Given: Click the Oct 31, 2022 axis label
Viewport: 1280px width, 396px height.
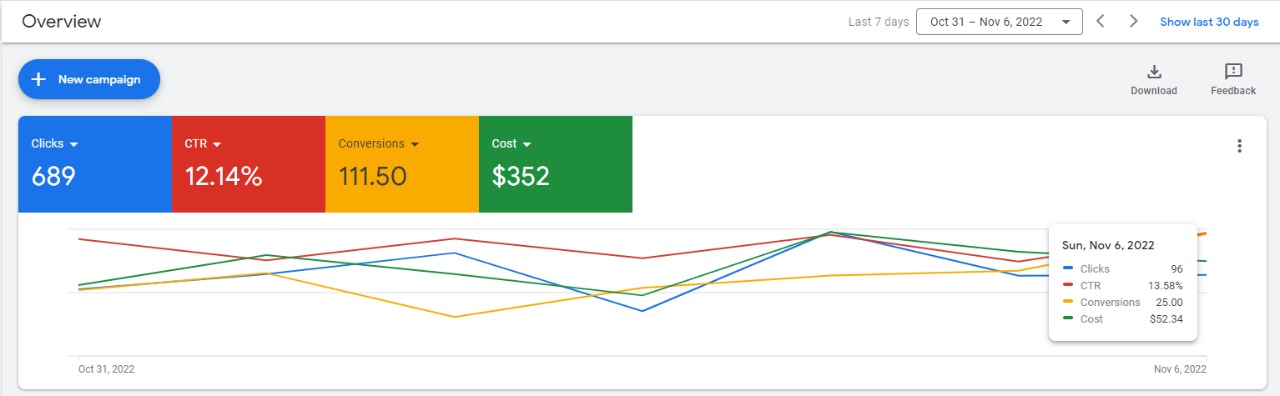Looking at the screenshot, I should click(106, 369).
